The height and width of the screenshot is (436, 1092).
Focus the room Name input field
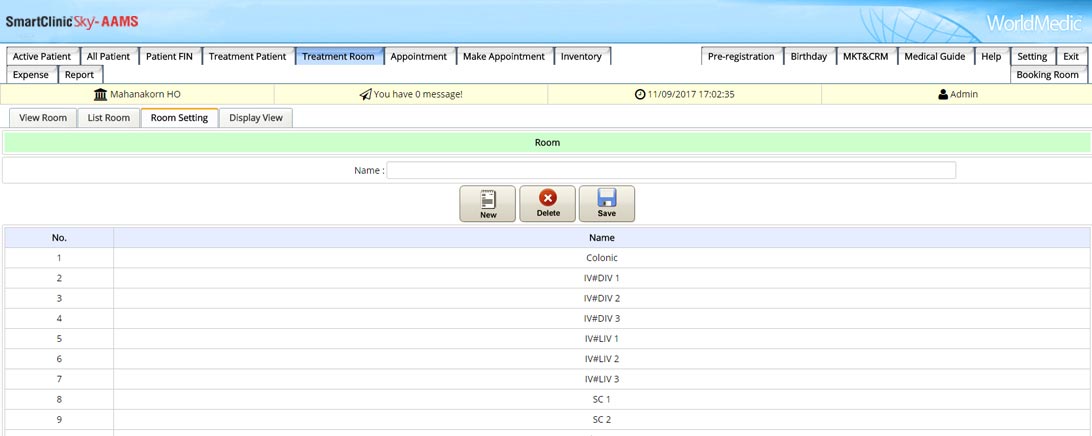(670, 170)
